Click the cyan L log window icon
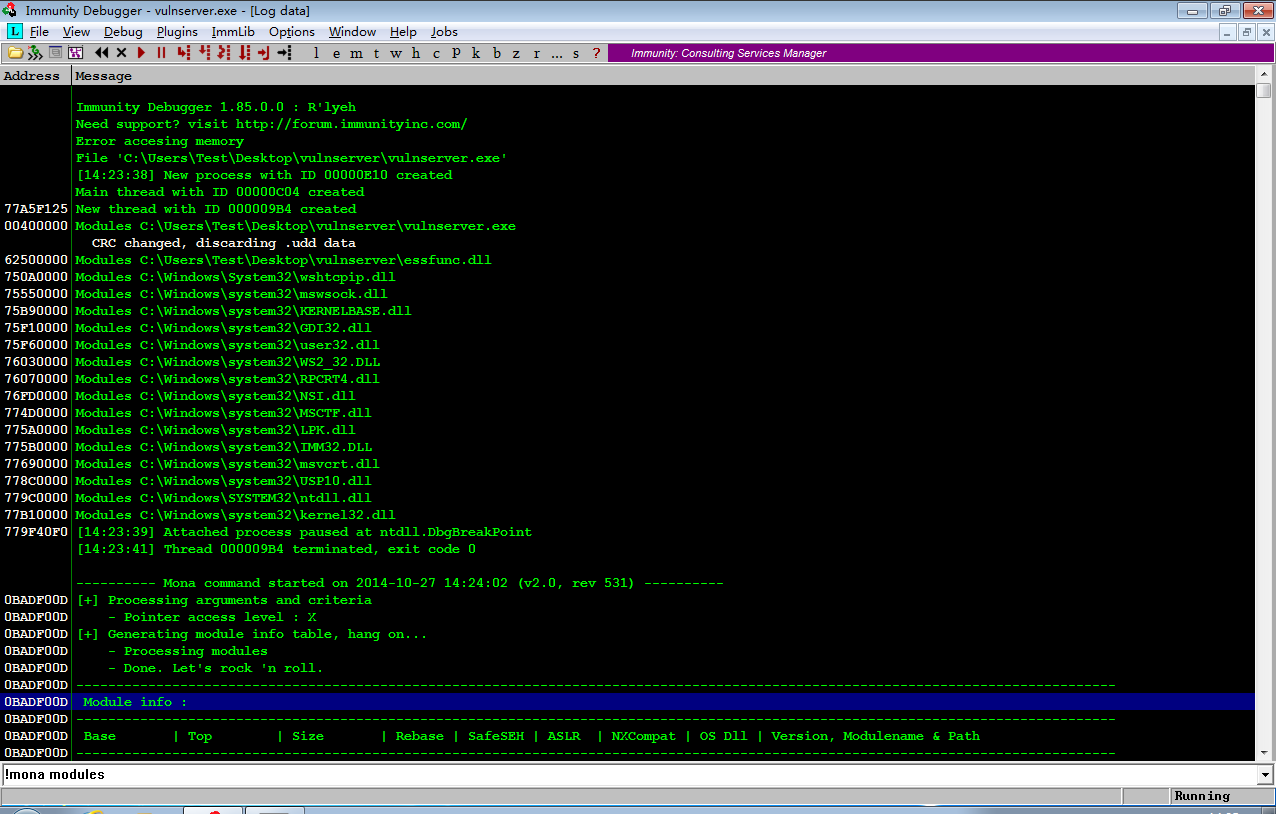 click(x=14, y=32)
